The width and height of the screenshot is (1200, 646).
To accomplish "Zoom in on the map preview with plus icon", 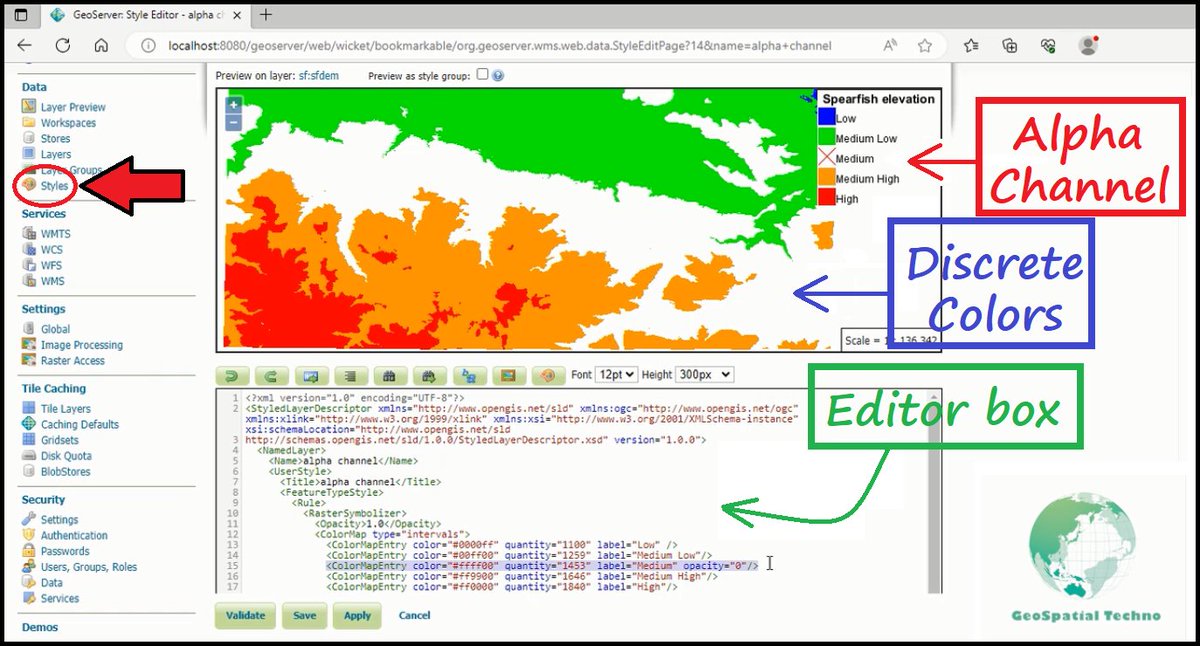I will click(x=233, y=105).
